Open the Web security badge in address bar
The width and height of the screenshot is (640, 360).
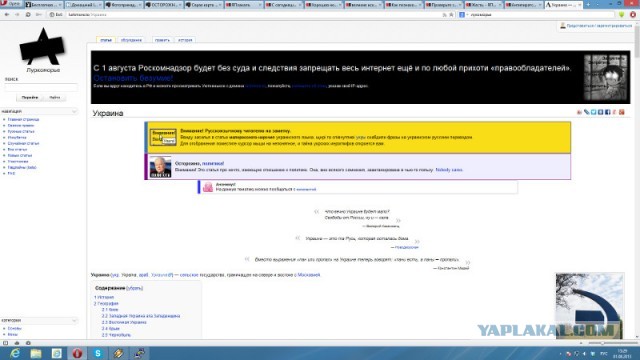56,15
